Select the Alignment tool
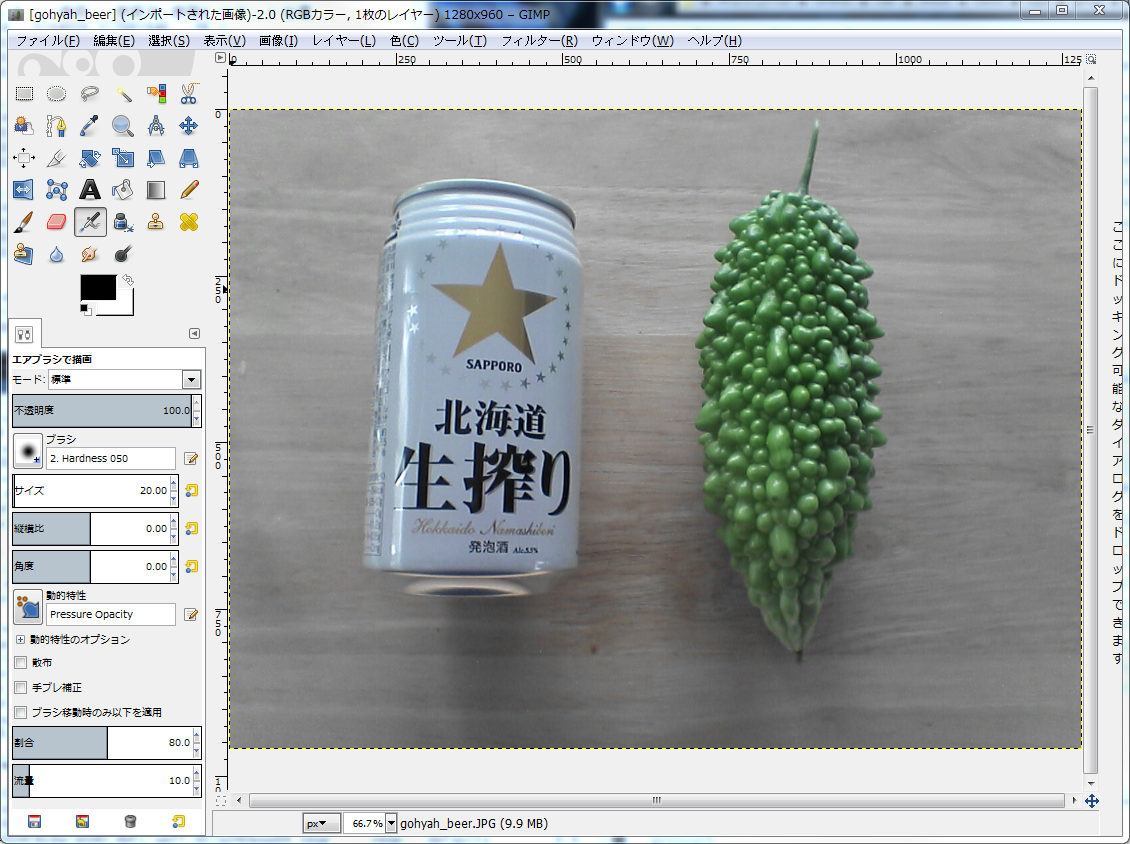Image resolution: width=1130 pixels, height=844 pixels. [24, 158]
